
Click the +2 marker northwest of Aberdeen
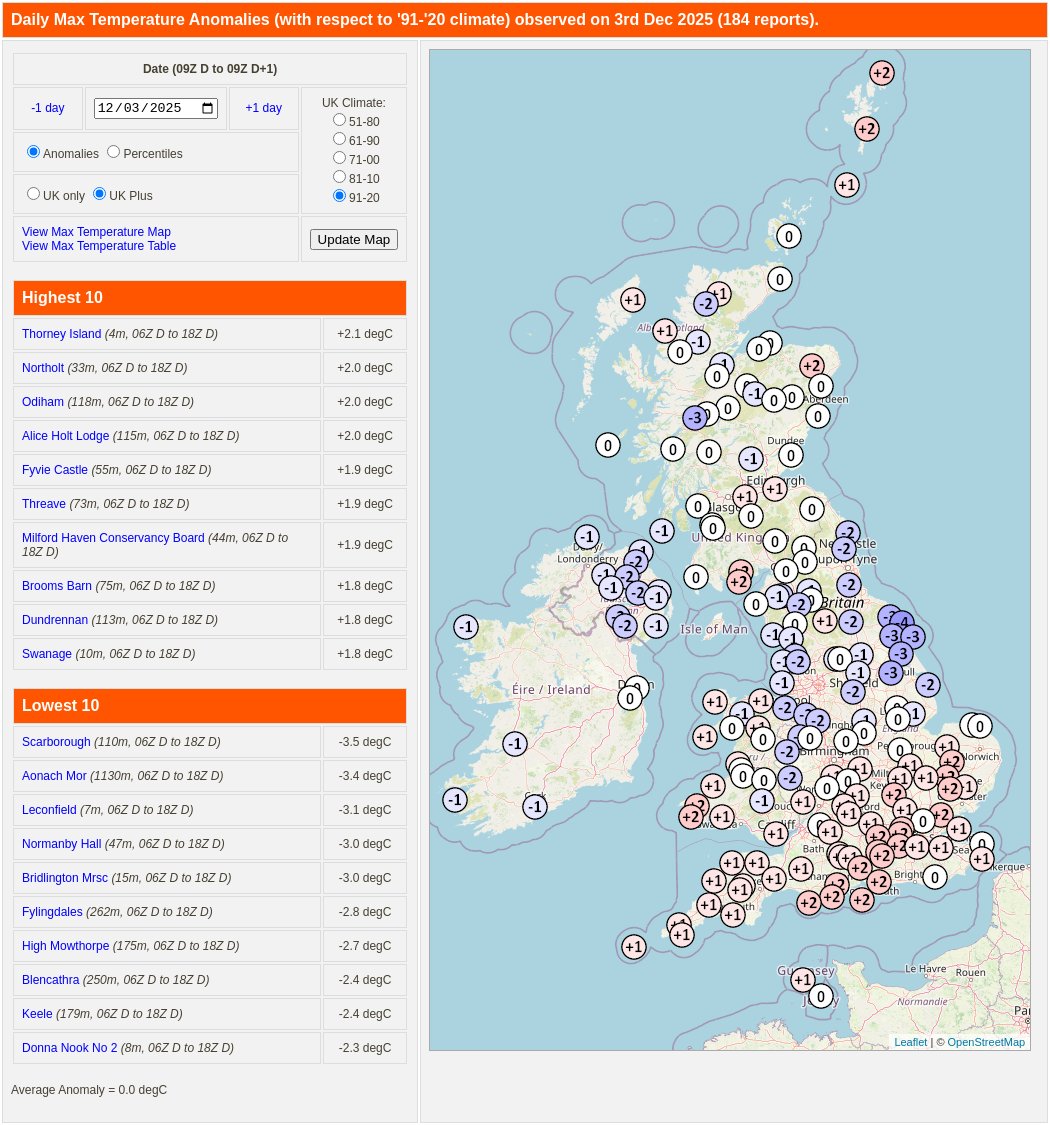812,366
